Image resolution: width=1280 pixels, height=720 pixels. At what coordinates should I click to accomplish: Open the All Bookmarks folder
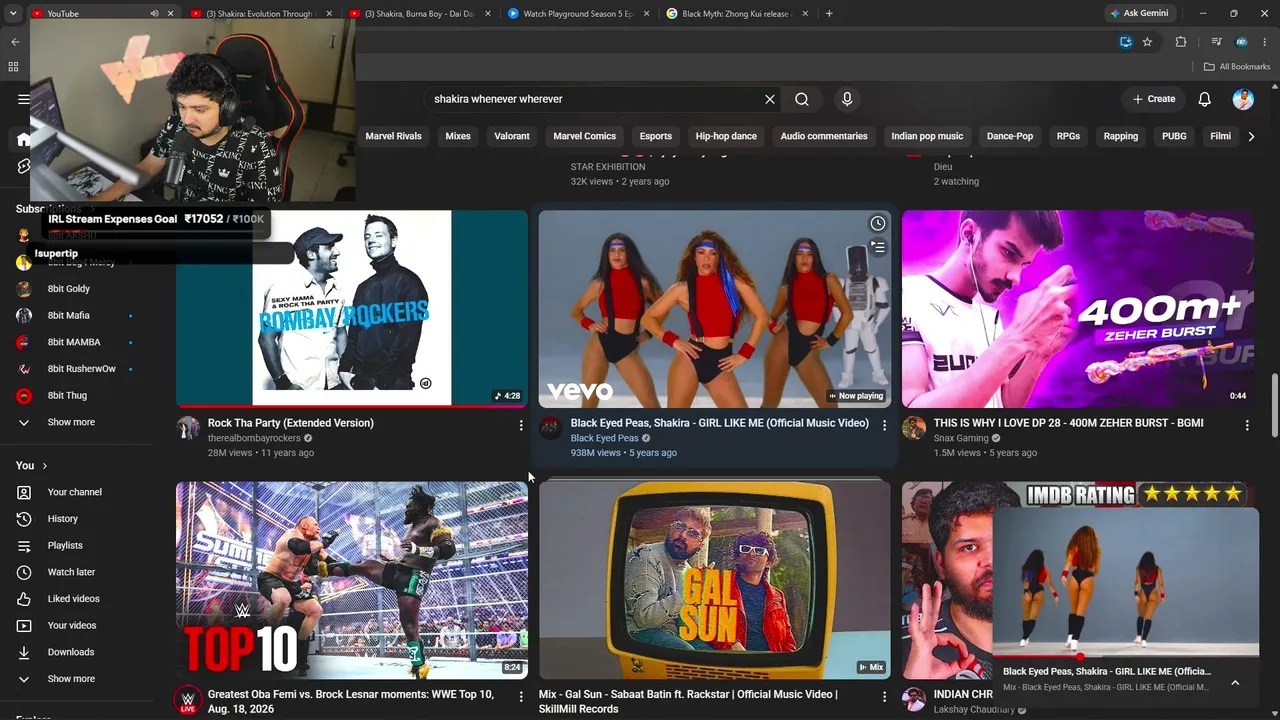(x=1237, y=67)
